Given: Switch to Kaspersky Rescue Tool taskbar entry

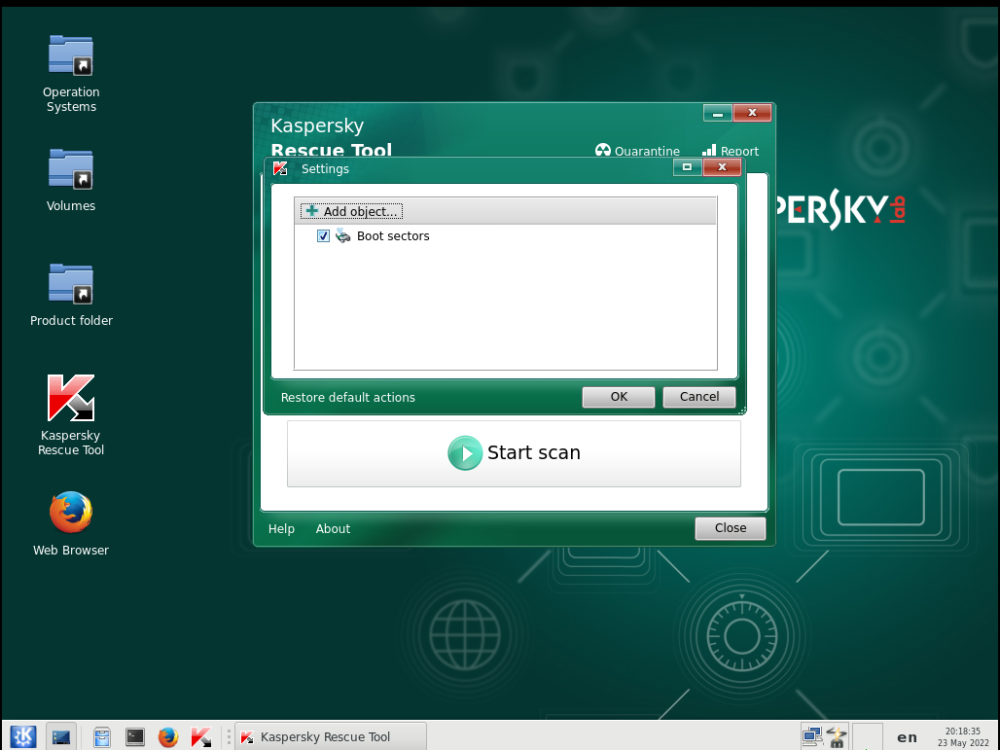Looking at the screenshot, I should pos(330,737).
